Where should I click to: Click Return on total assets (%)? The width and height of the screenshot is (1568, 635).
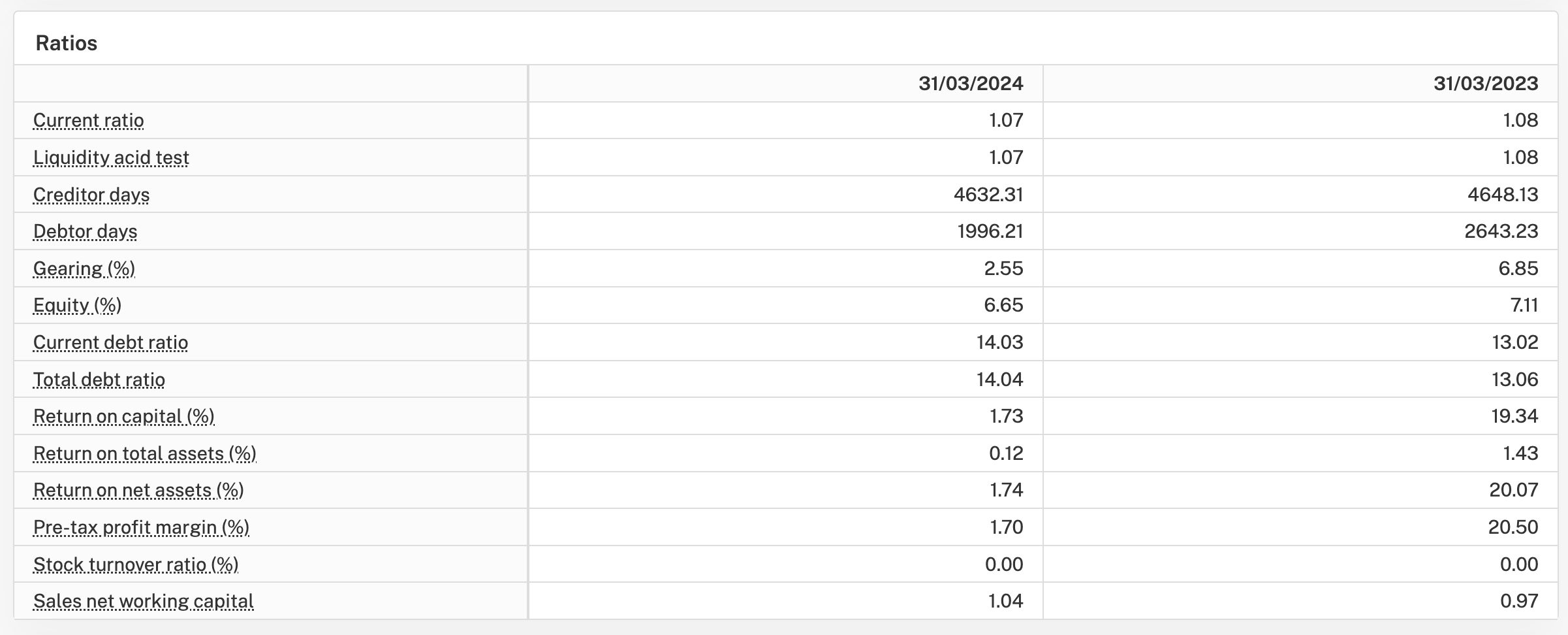pos(145,454)
